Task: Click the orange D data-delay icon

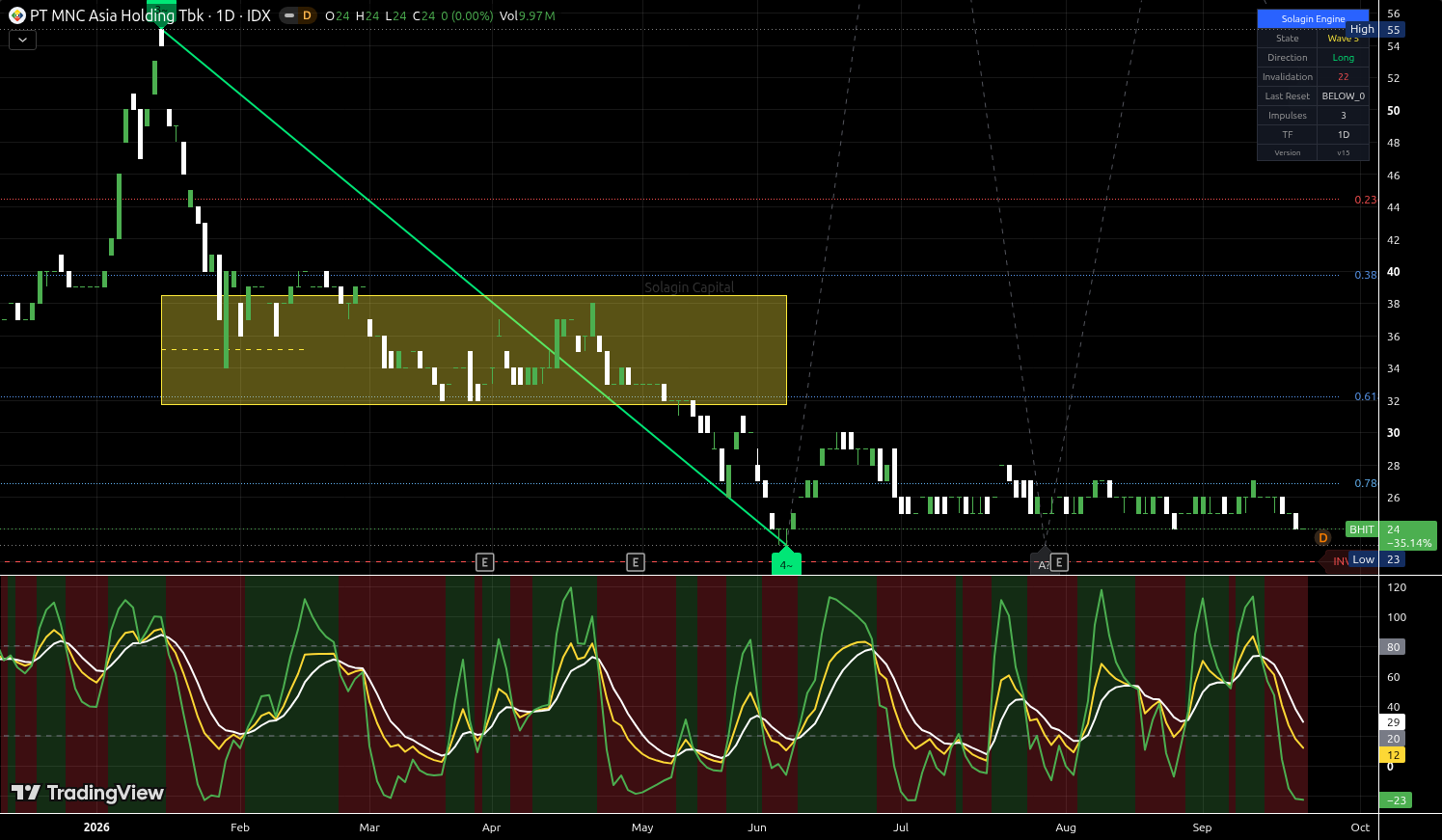Action: (x=1323, y=538)
